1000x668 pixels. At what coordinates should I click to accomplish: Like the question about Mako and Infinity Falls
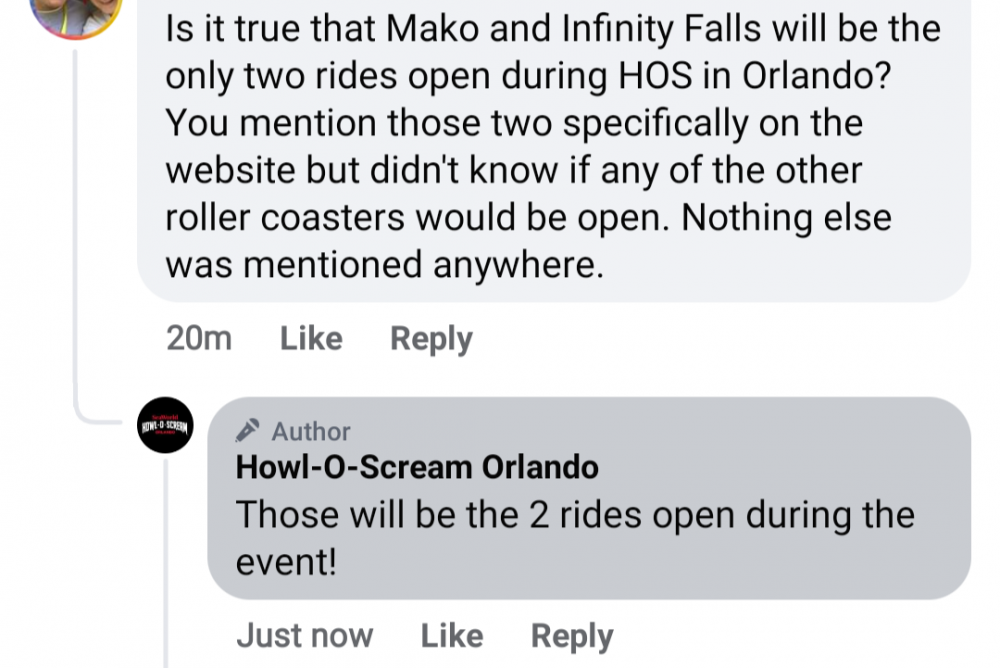[310, 338]
